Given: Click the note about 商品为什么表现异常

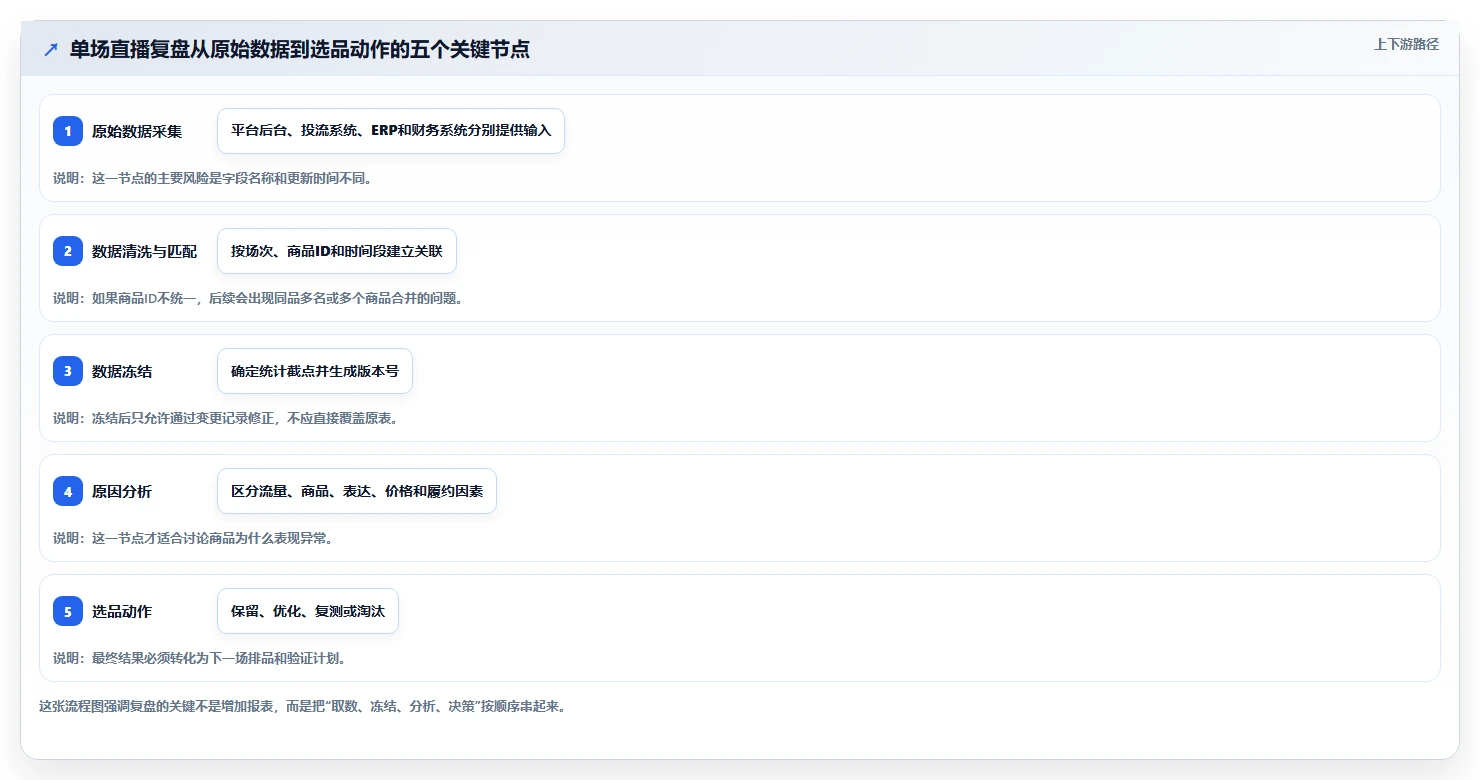Looking at the screenshot, I should click(192, 538).
